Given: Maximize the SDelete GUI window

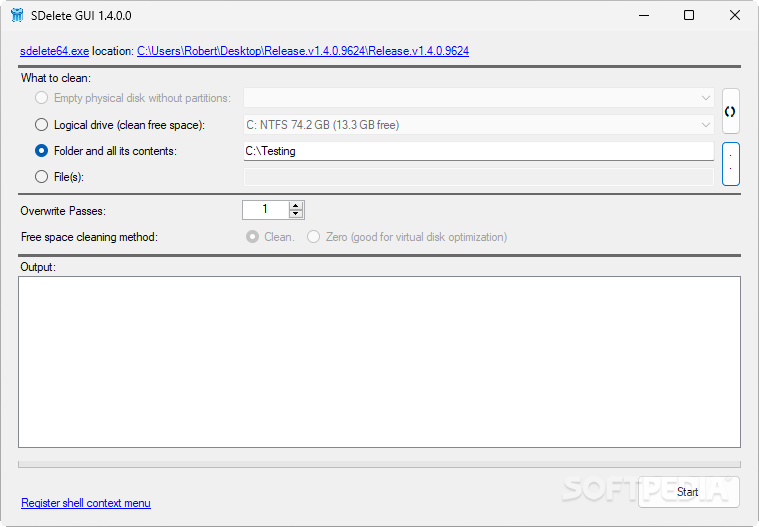Looking at the screenshot, I should click(x=689, y=15).
